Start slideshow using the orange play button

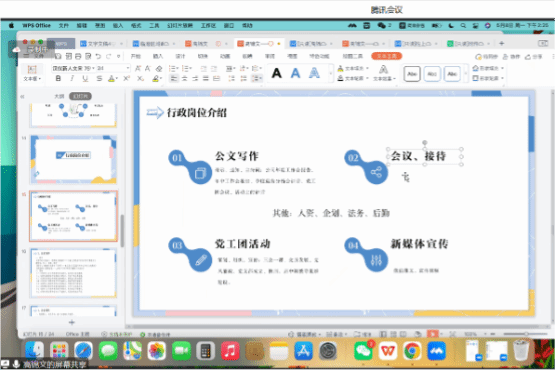[x=432, y=334]
